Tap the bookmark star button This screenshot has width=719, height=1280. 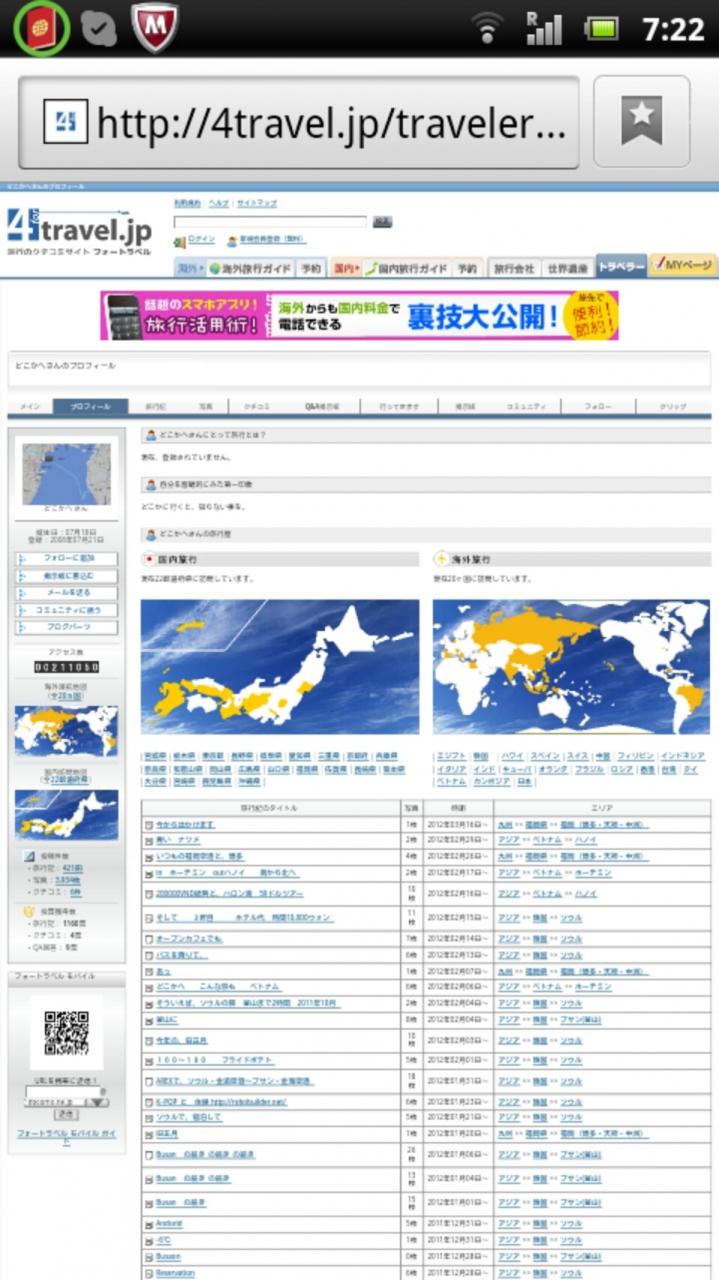pyautogui.click(x=641, y=122)
